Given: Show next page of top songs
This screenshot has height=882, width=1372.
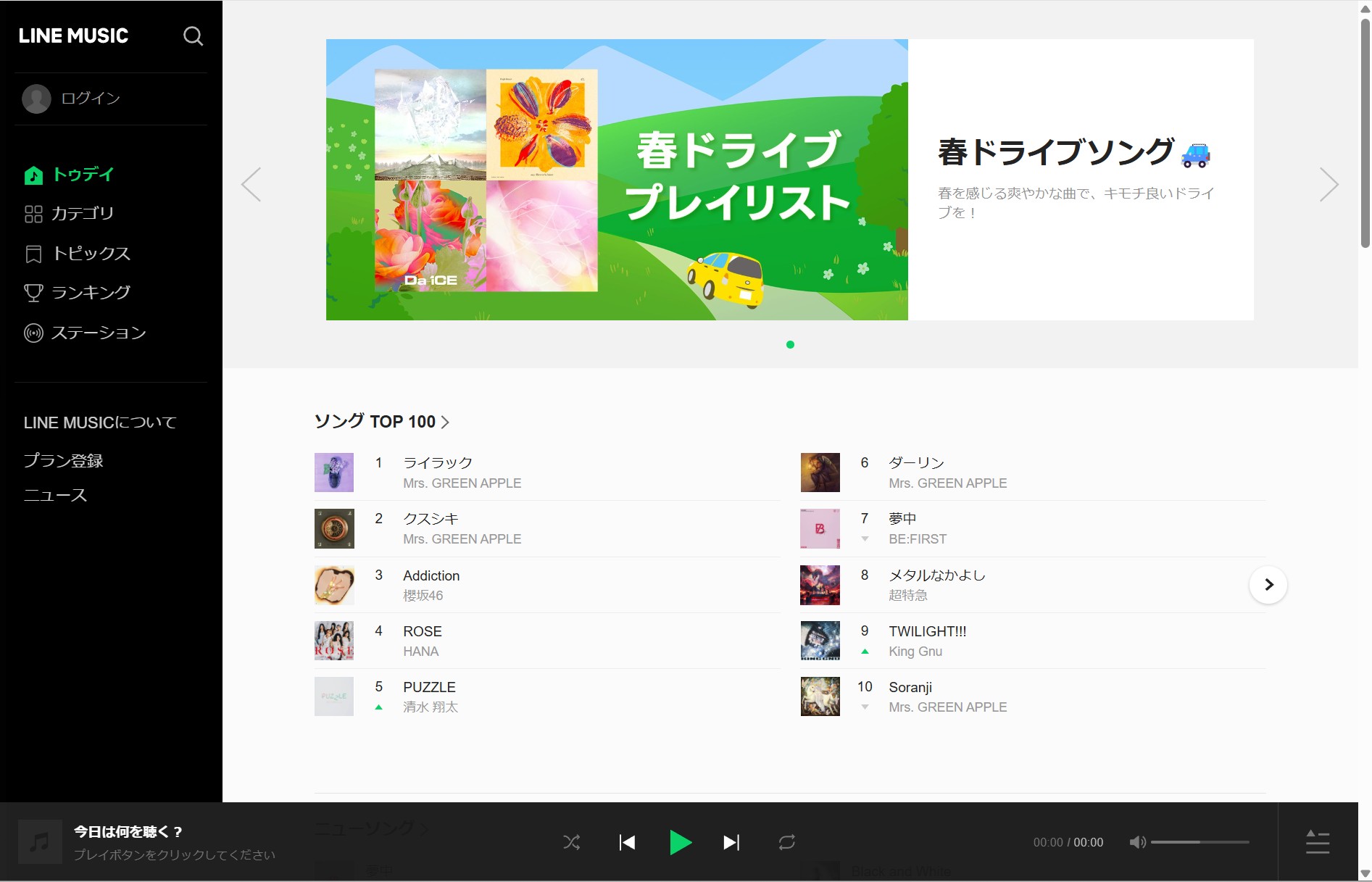Looking at the screenshot, I should [x=1268, y=585].
